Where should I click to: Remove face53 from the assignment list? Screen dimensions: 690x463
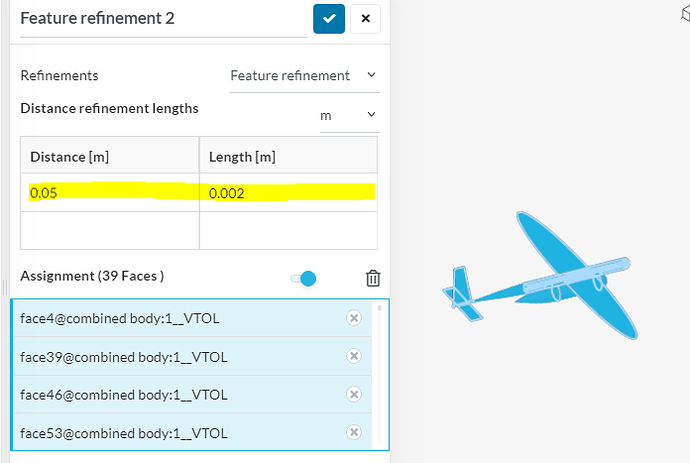353,433
